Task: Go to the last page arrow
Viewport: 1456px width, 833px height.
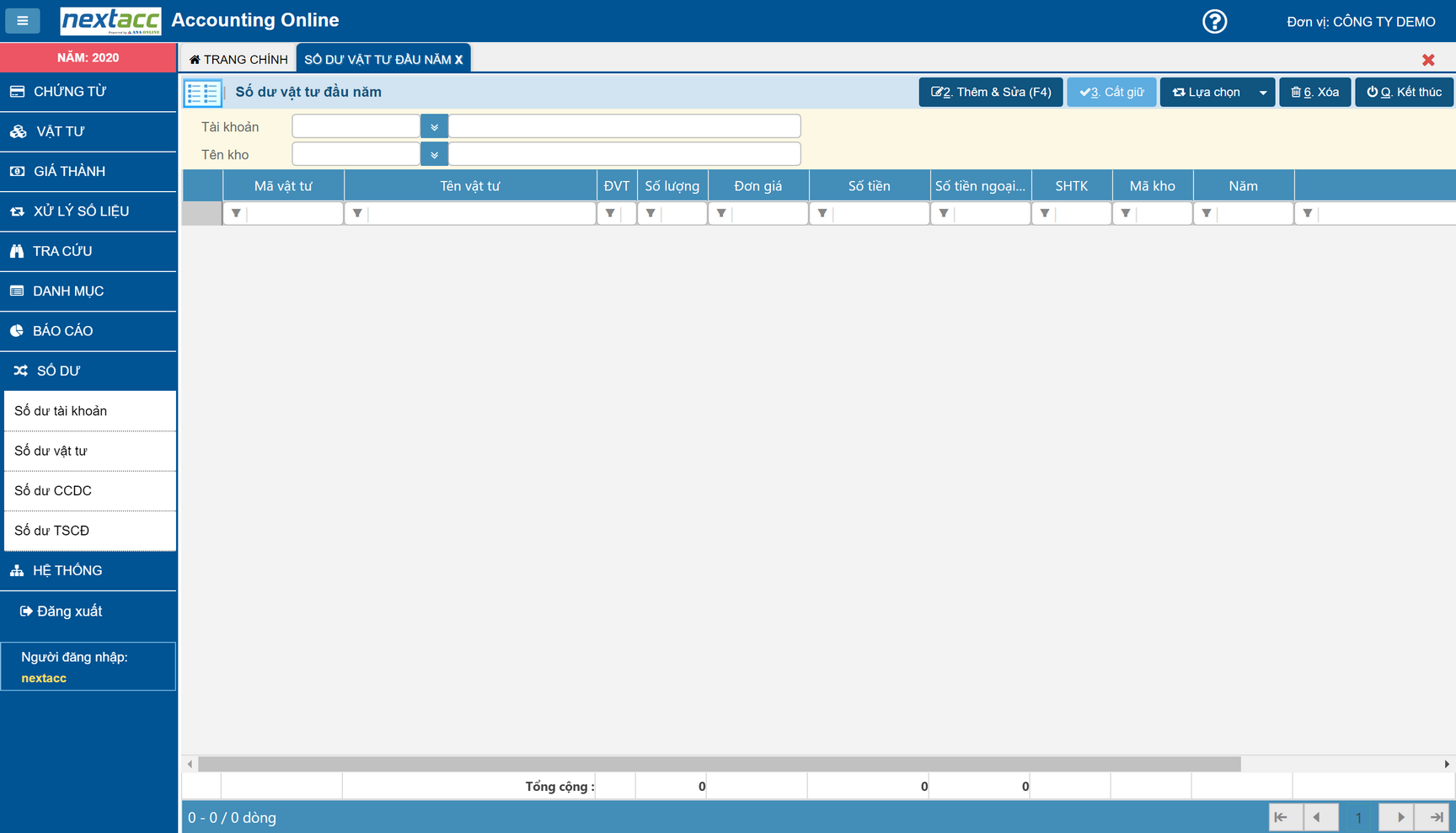Action: [1437, 817]
